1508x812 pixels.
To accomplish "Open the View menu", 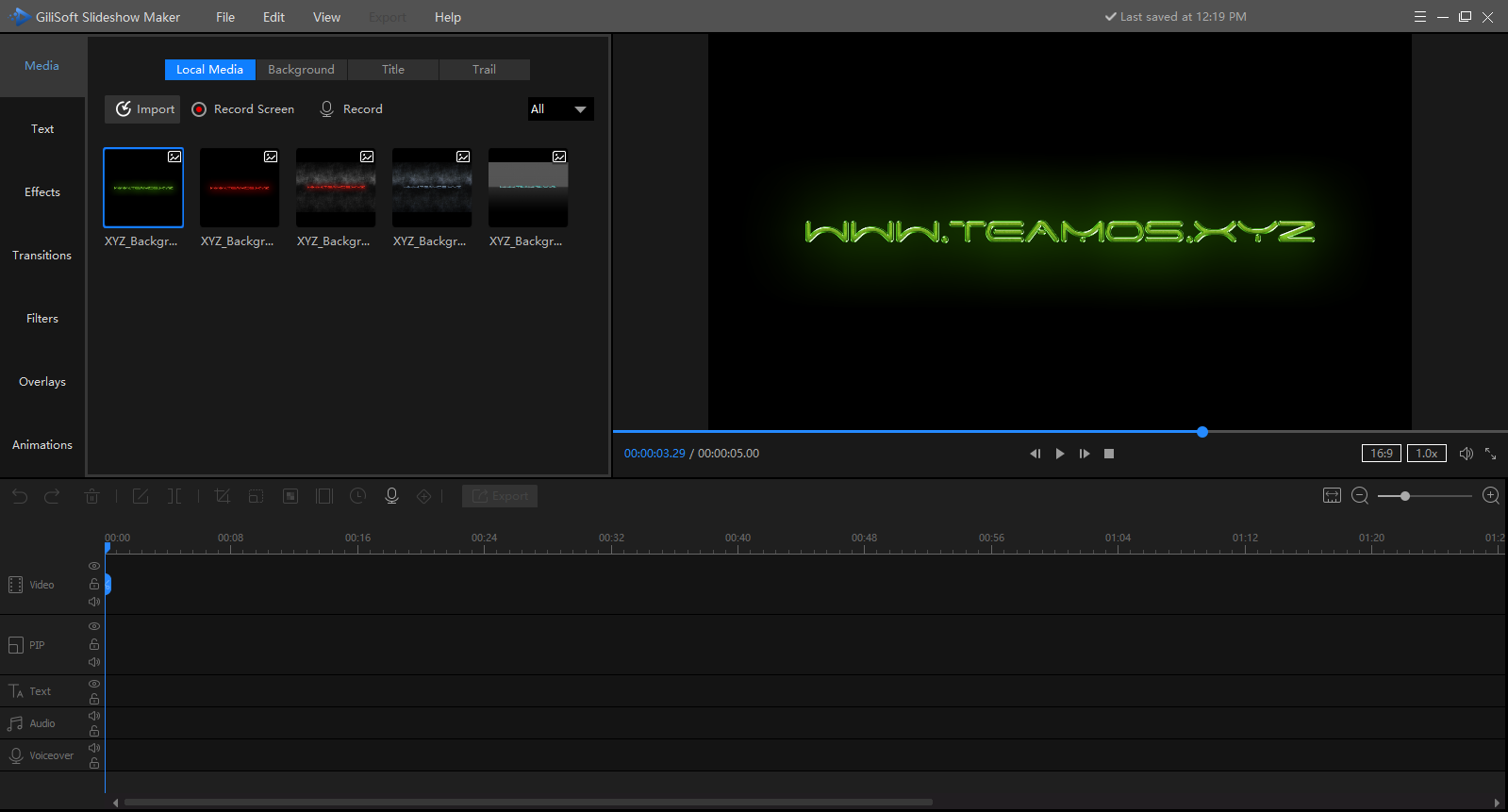I will pos(326,17).
